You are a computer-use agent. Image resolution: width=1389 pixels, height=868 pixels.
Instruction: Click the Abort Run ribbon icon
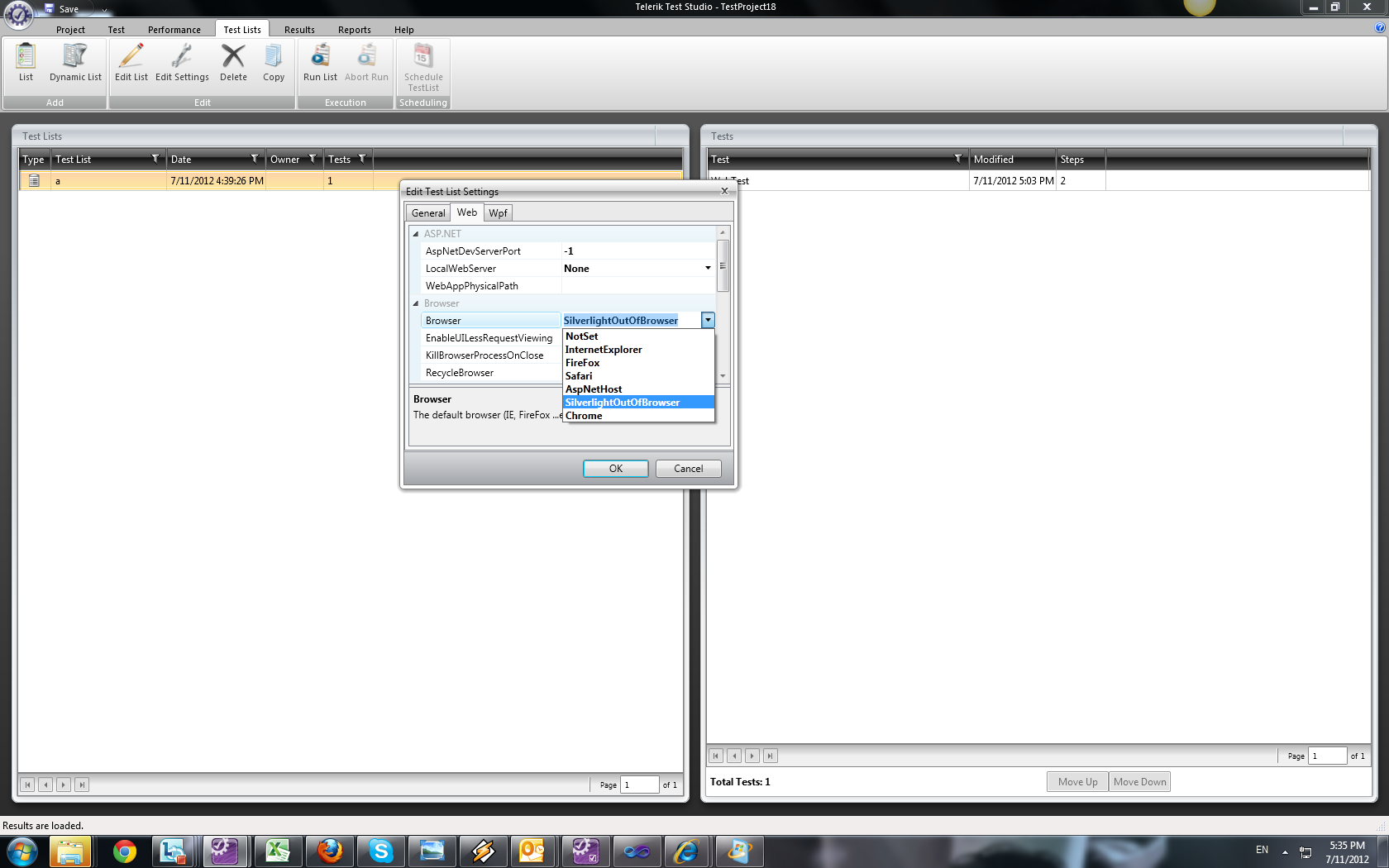click(366, 56)
